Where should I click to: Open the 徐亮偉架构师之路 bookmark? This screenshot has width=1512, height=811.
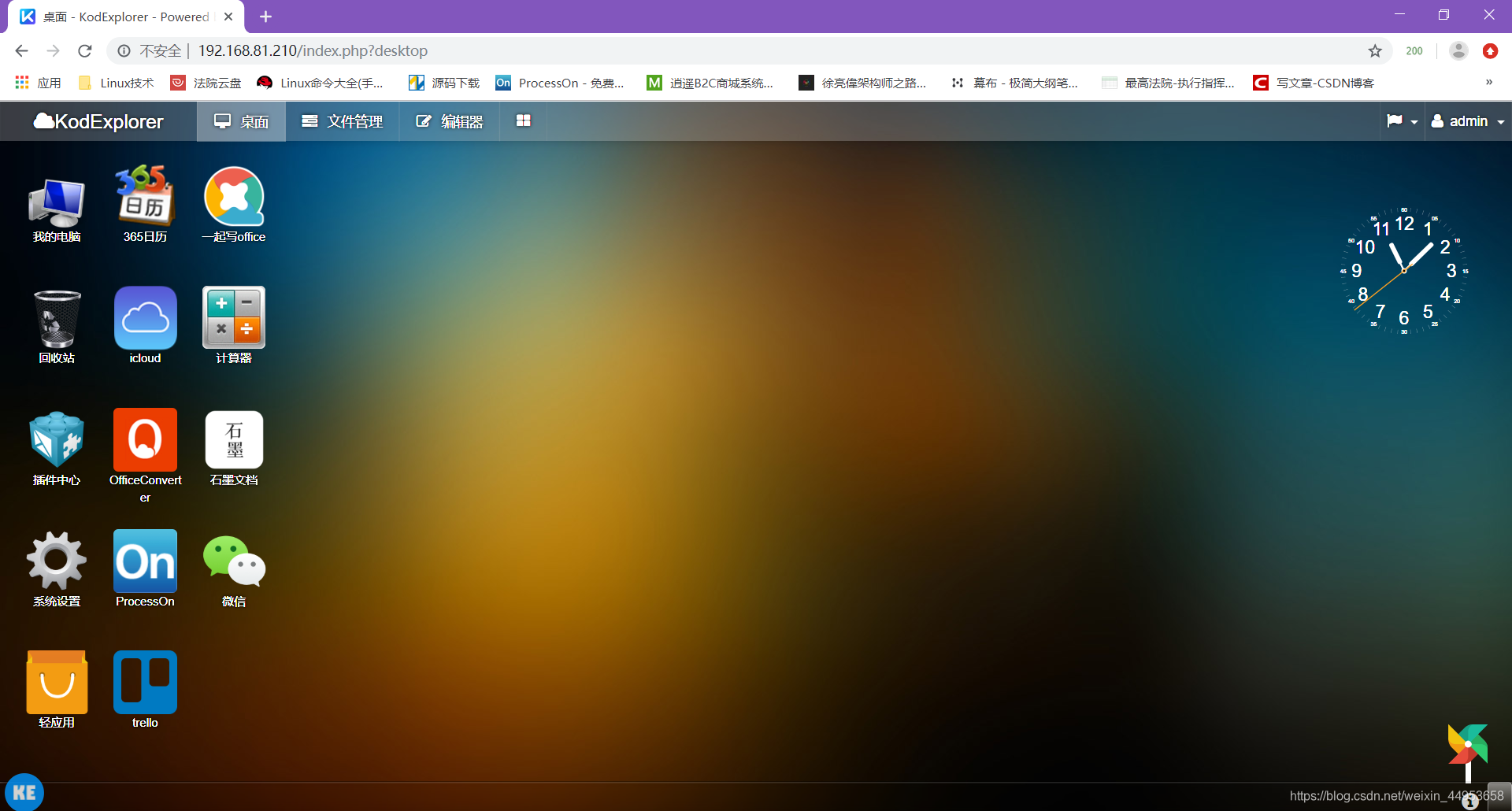click(862, 83)
